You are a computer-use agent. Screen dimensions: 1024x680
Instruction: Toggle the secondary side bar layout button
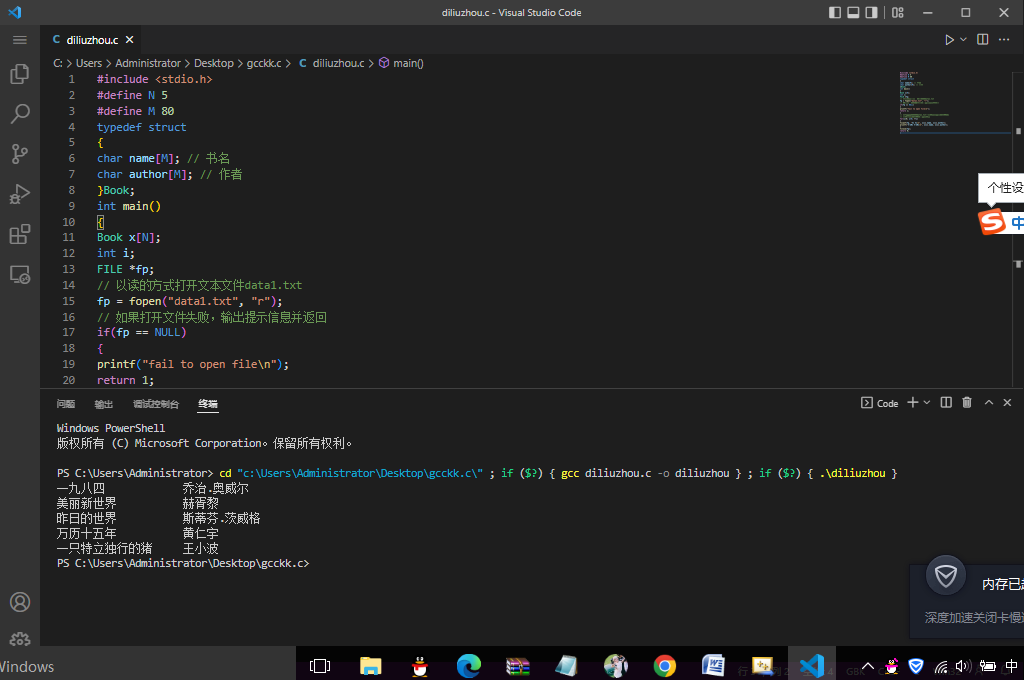point(873,13)
